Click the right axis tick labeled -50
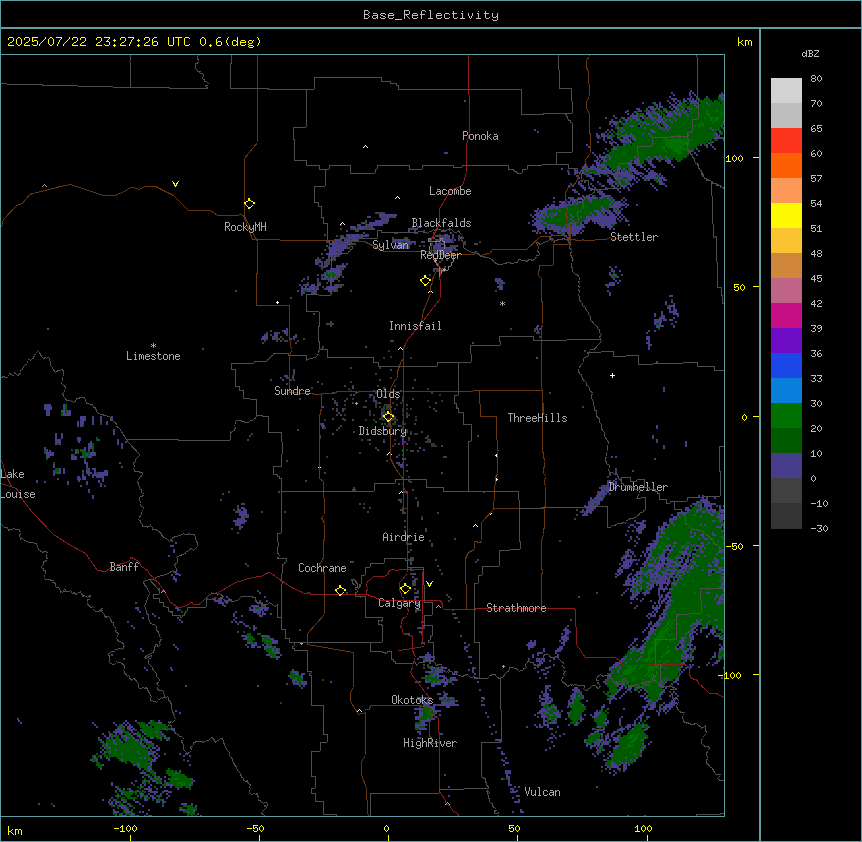This screenshot has width=862, height=842. pos(734,546)
